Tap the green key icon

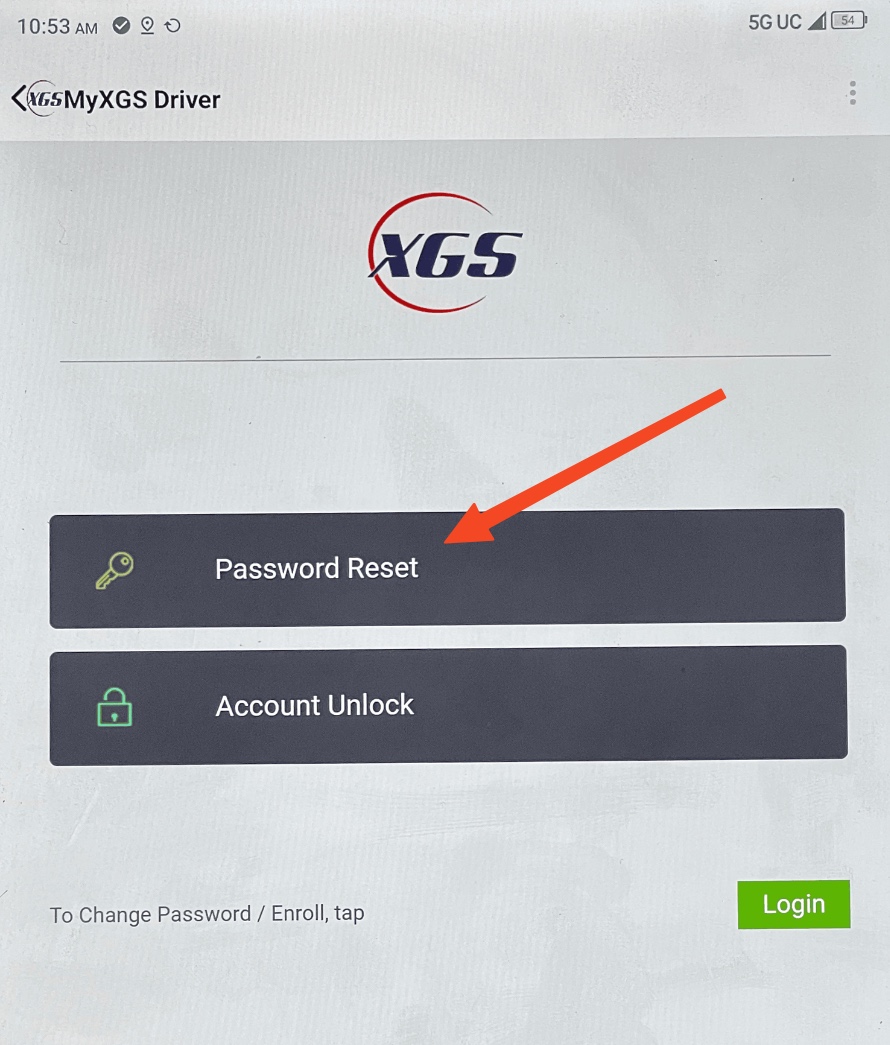click(x=115, y=570)
